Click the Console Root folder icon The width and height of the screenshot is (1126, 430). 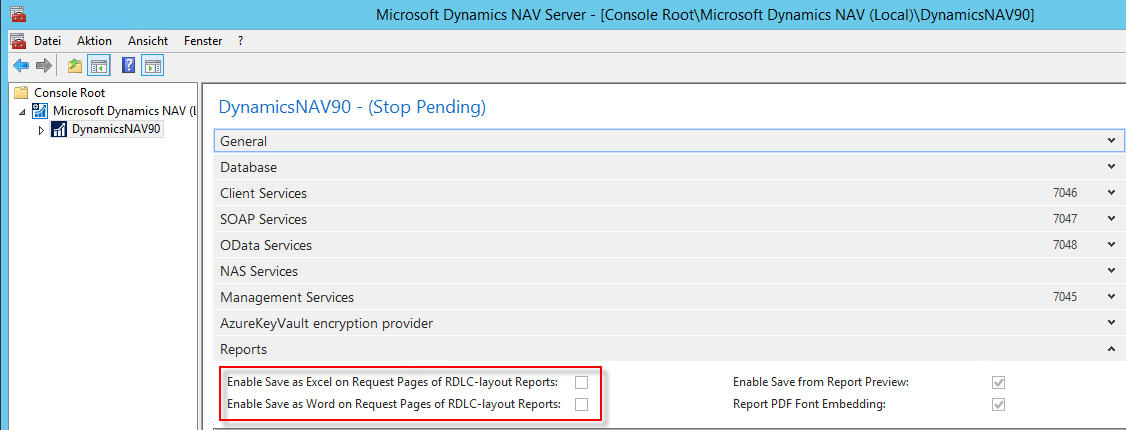coord(22,93)
